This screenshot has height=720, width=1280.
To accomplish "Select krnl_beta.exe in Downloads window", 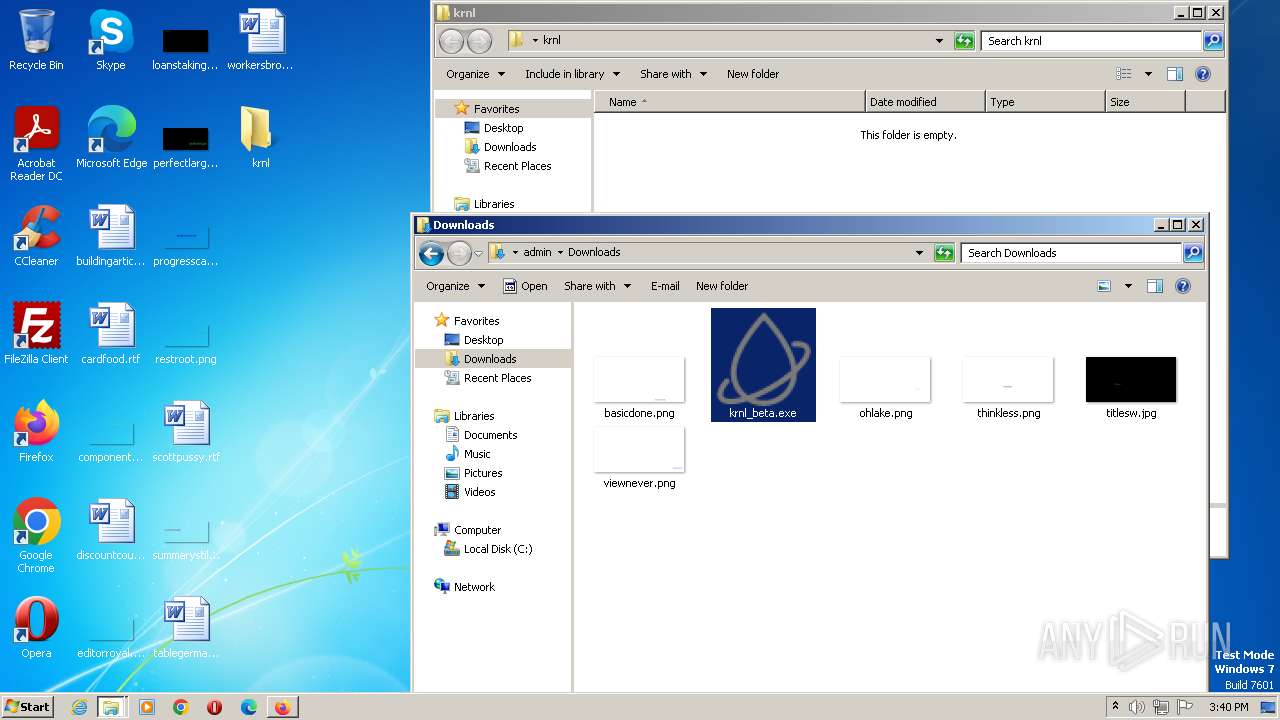I will click(763, 365).
